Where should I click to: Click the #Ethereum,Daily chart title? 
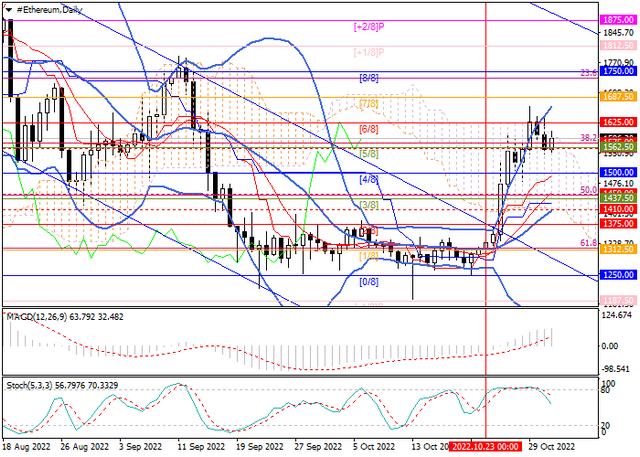(x=49, y=10)
